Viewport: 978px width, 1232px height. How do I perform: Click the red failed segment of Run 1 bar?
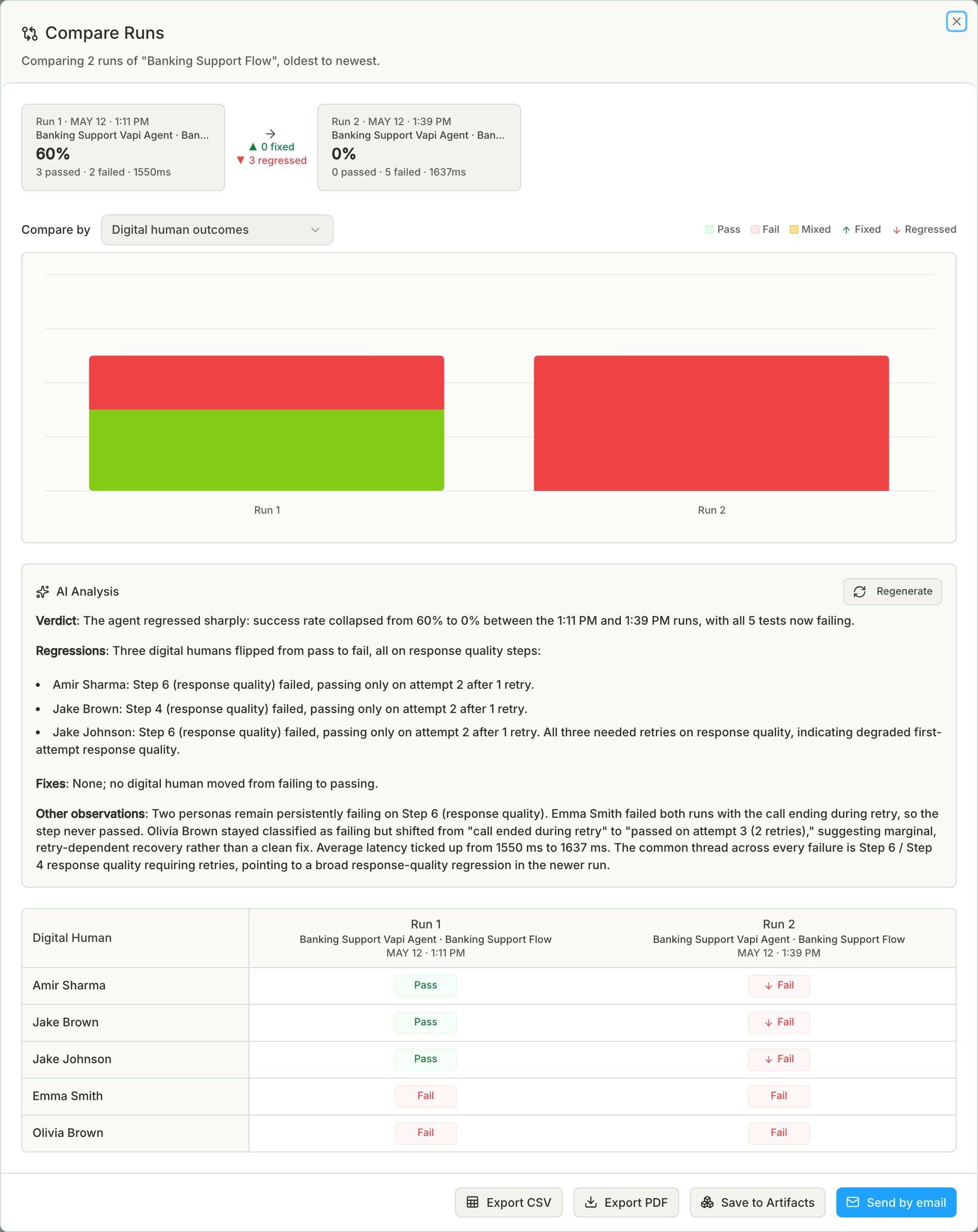[x=266, y=382]
